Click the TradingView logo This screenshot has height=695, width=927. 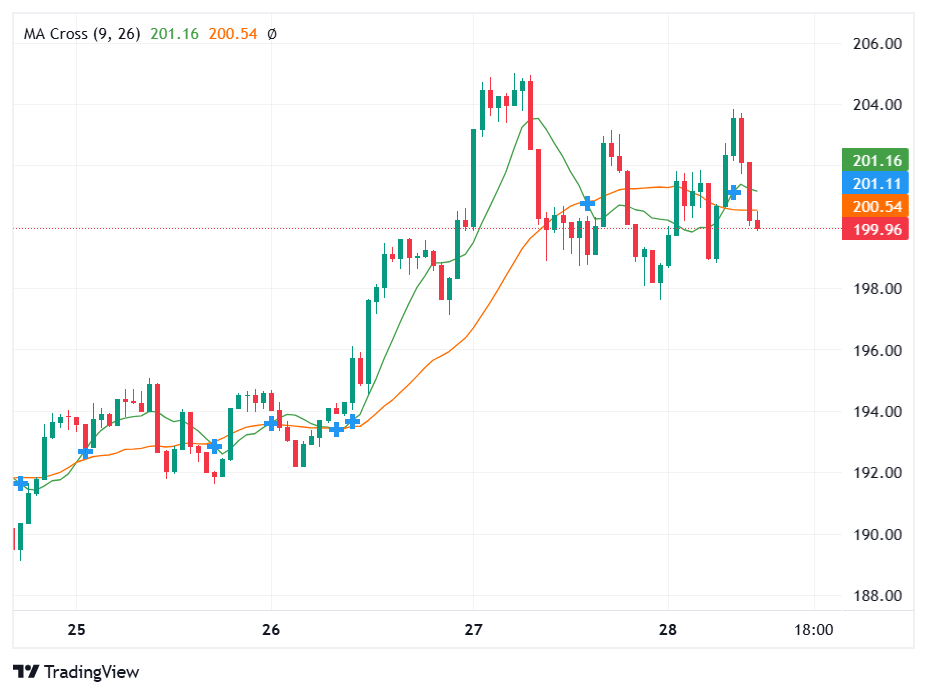click(x=76, y=672)
